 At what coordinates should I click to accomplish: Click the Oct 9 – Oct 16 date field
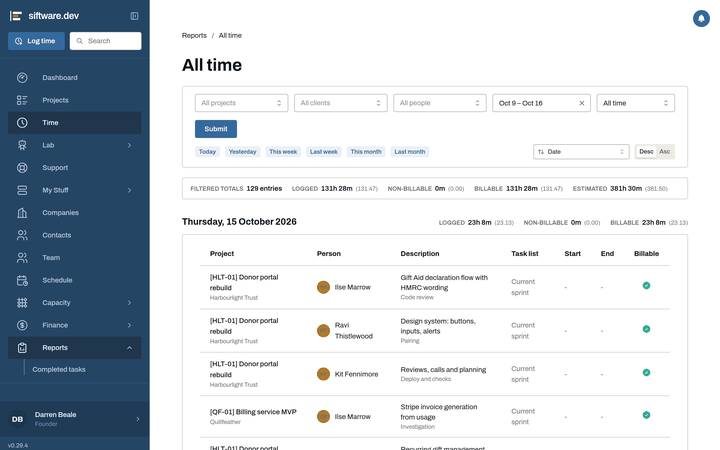coord(541,103)
